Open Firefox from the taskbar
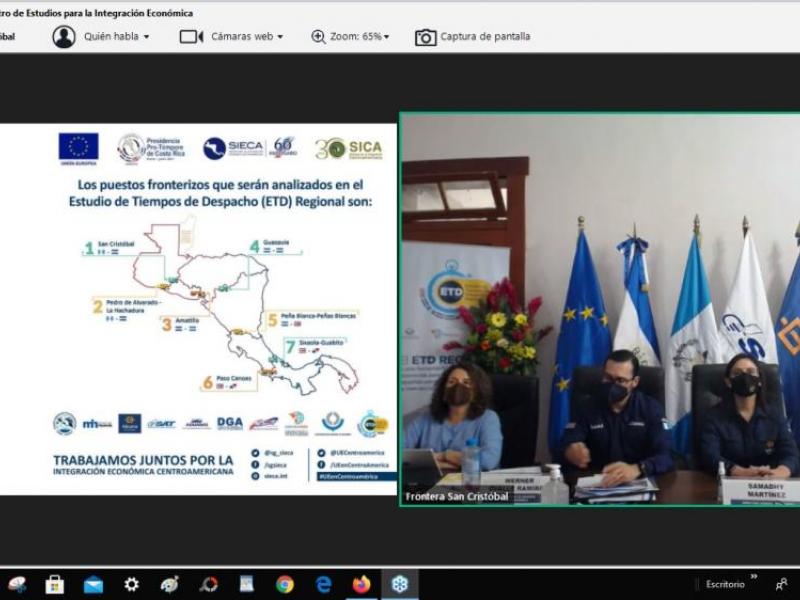Image resolution: width=800 pixels, height=600 pixels. pyautogui.click(x=361, y=584)
